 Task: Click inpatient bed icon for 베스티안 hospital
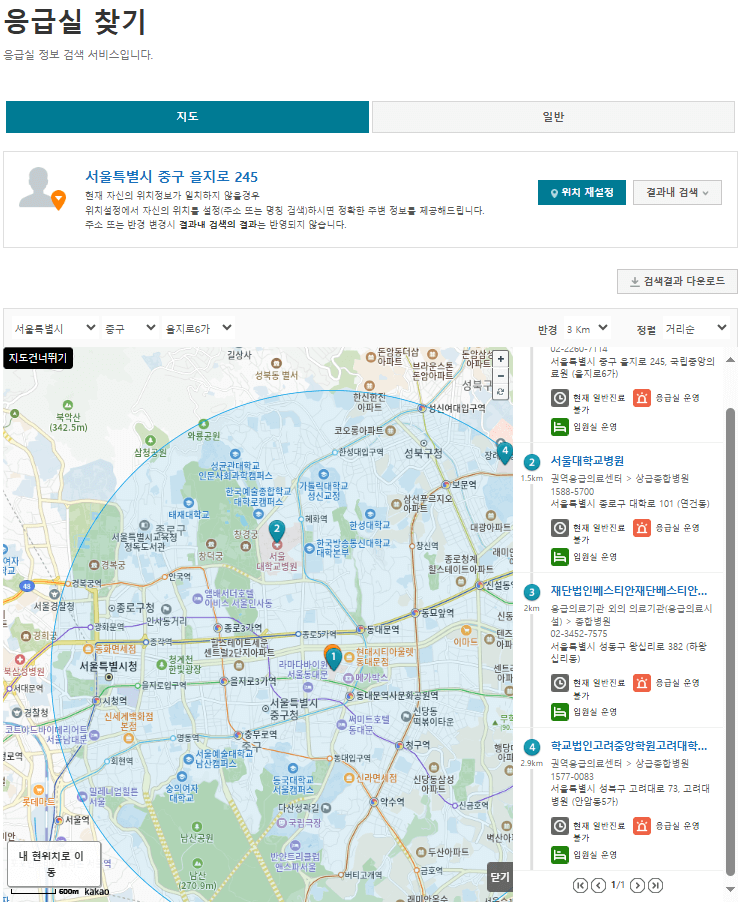tap(560, 712)
